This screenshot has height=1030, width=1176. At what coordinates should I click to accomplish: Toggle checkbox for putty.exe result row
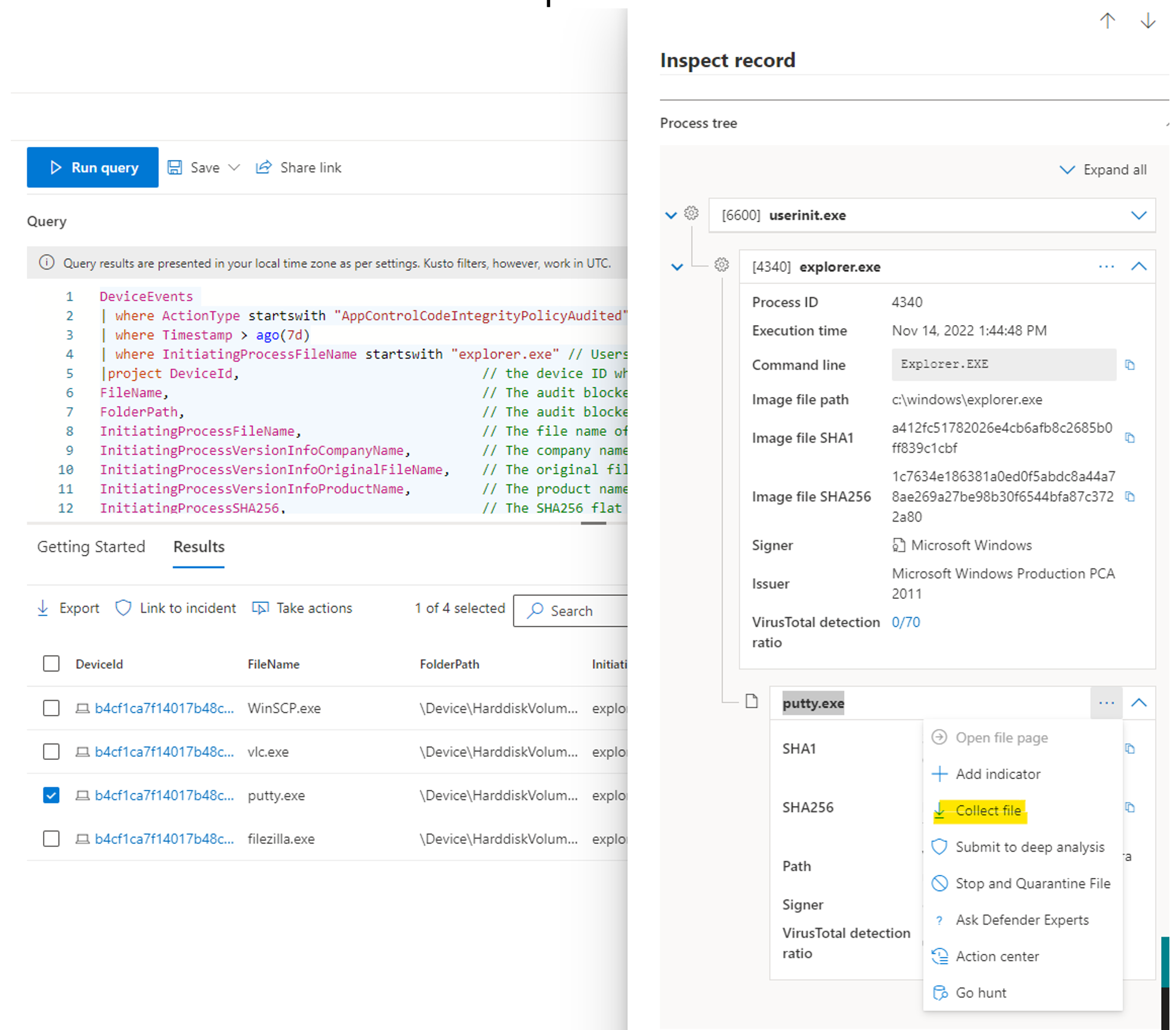pos(51,795)
